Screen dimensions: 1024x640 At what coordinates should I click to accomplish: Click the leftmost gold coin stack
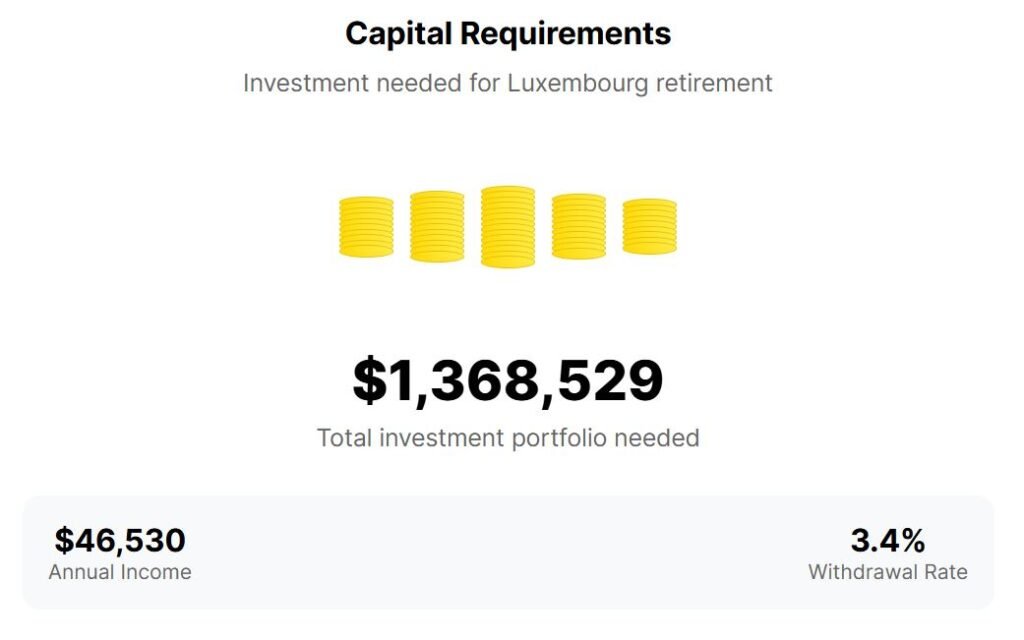tap(366, 227)
